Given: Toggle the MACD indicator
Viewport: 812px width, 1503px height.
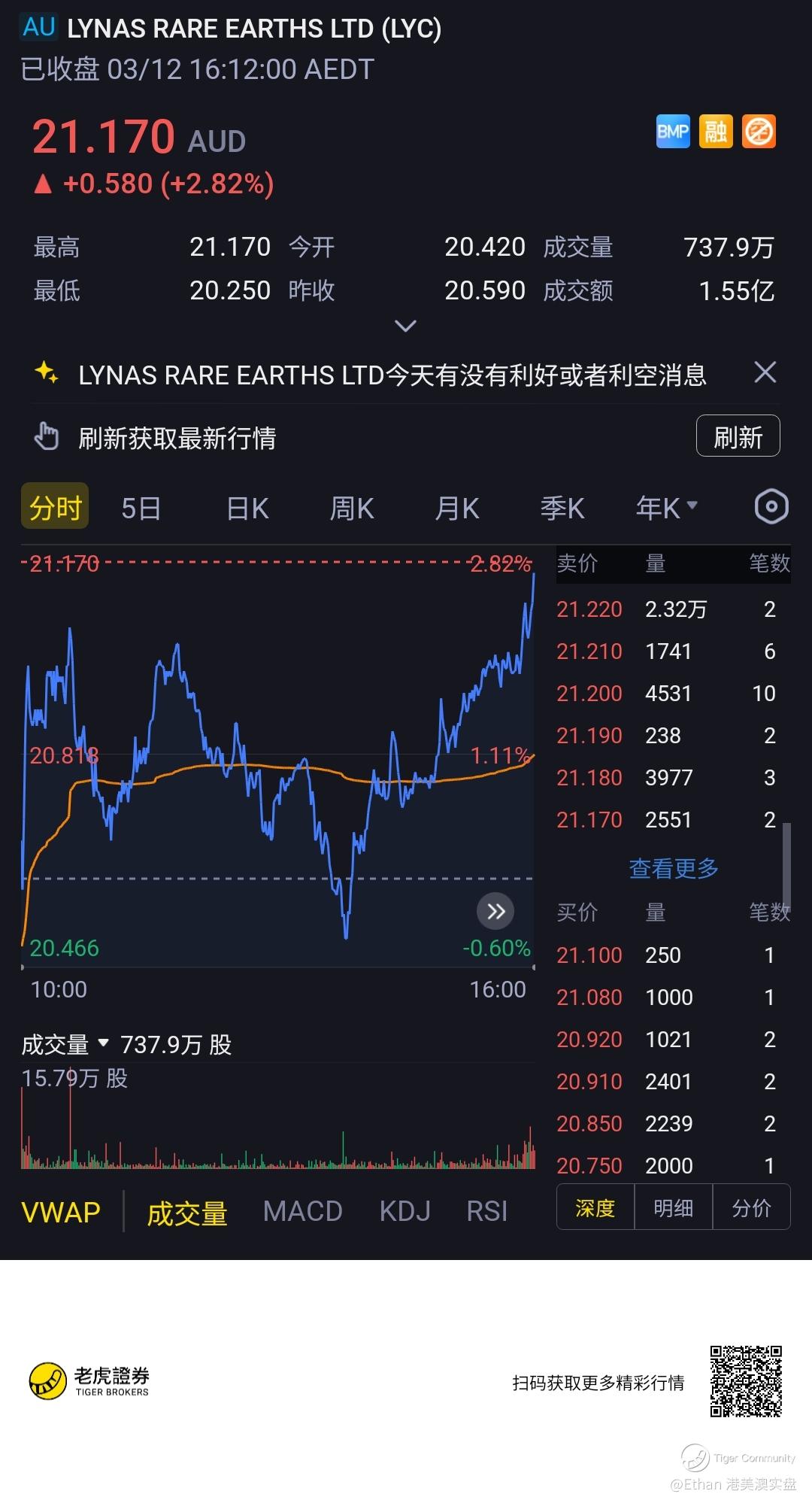Looking at the screenshot, I should click(302, 1211).
